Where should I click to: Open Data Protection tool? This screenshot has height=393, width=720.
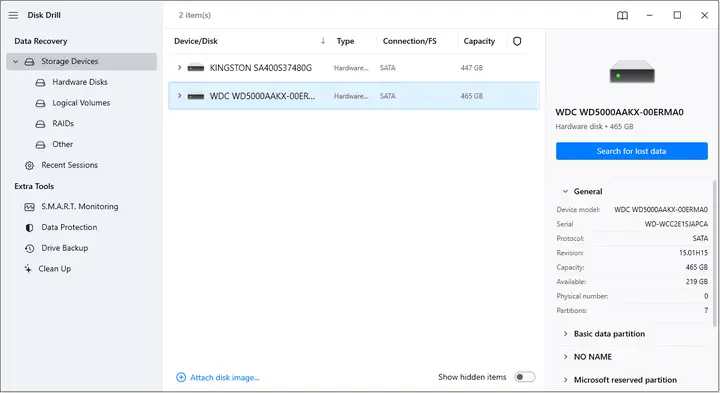69,227
